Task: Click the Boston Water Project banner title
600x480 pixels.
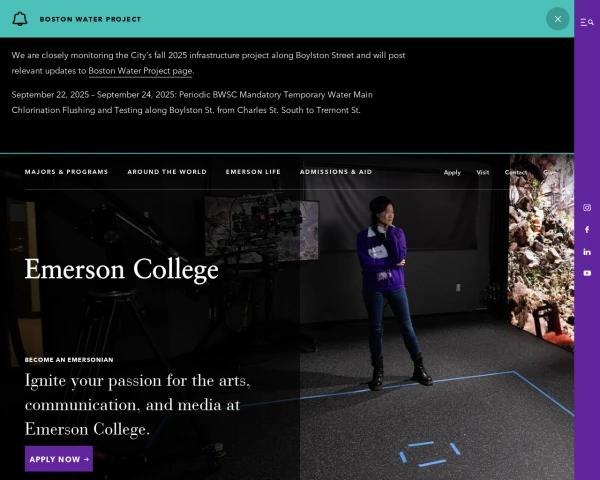Action: click(x=90, y=19)
